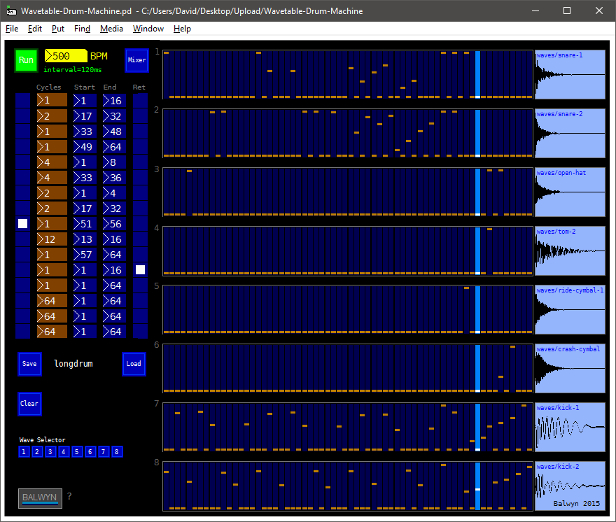Choose Wave Selector slot 7
The width and height of the screenshot is (616, 522).
[x=103, y=452]
